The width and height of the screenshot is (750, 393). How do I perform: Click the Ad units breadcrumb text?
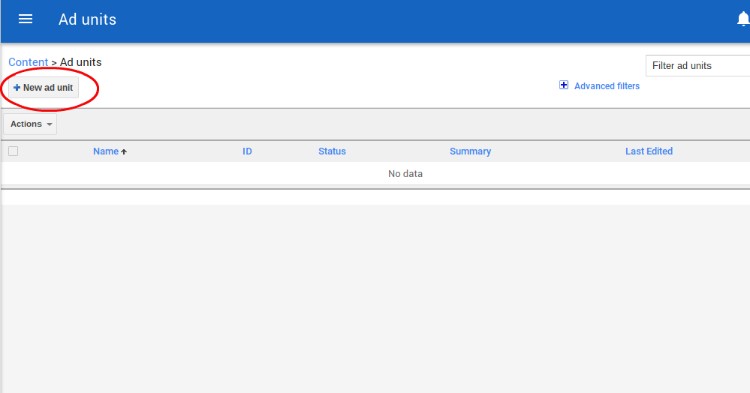point(80,62)
